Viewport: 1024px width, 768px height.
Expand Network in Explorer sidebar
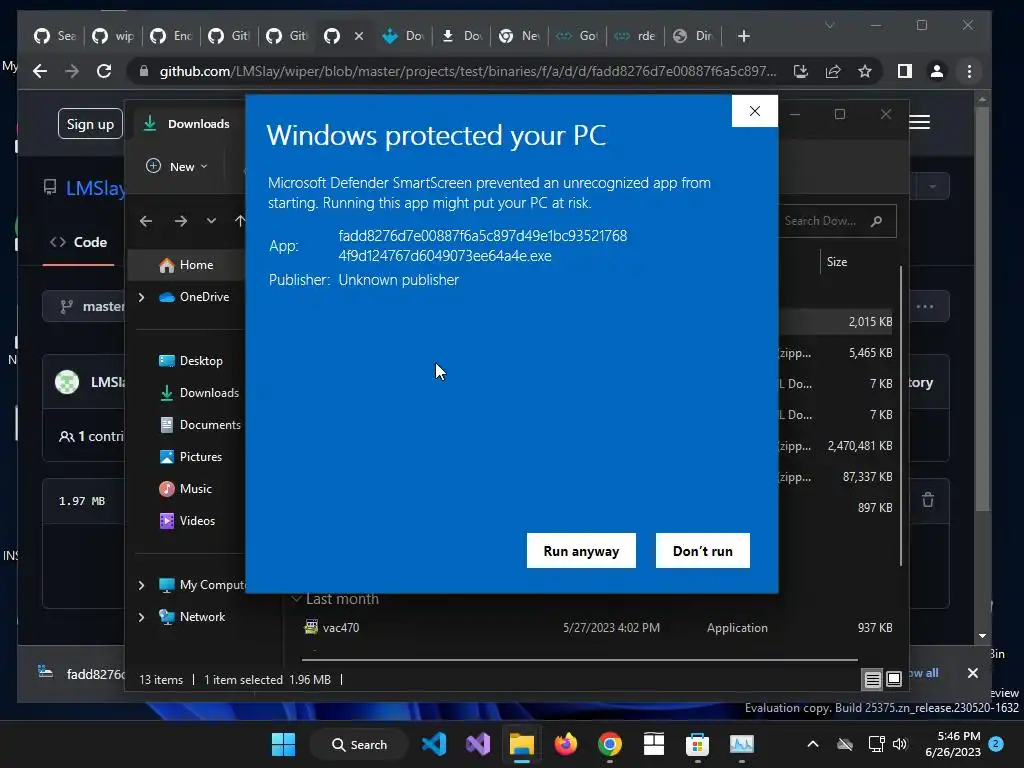(141, 616)
